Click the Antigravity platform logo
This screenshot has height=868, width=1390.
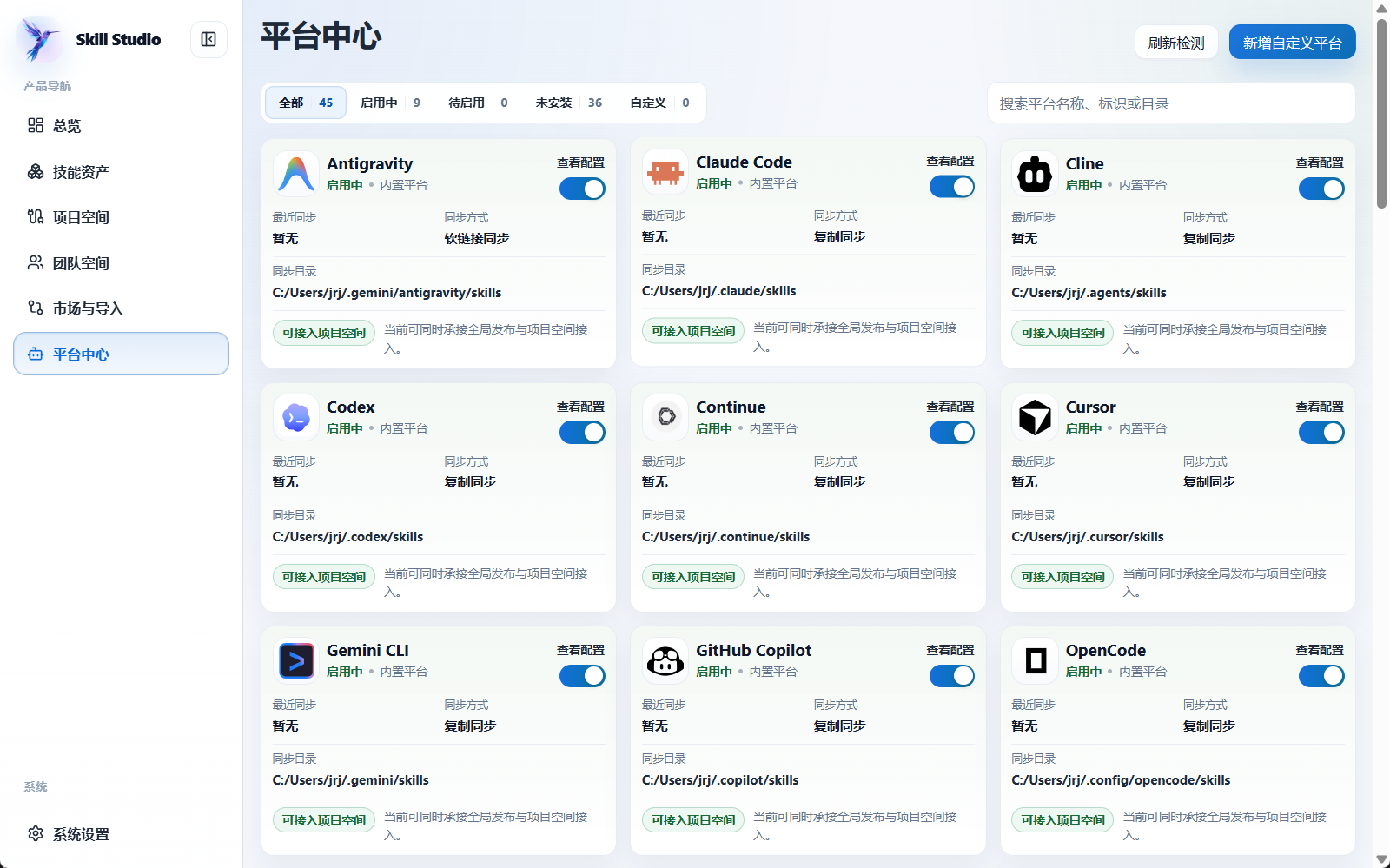[x=295, y=173]
